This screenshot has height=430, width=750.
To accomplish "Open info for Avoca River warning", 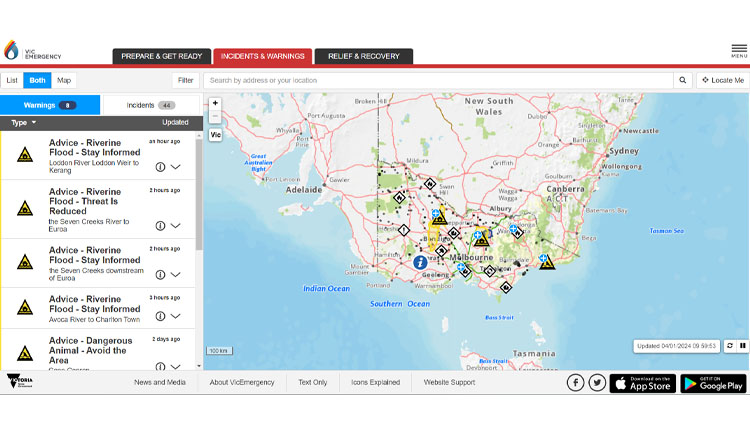I will tap(160, 316).
